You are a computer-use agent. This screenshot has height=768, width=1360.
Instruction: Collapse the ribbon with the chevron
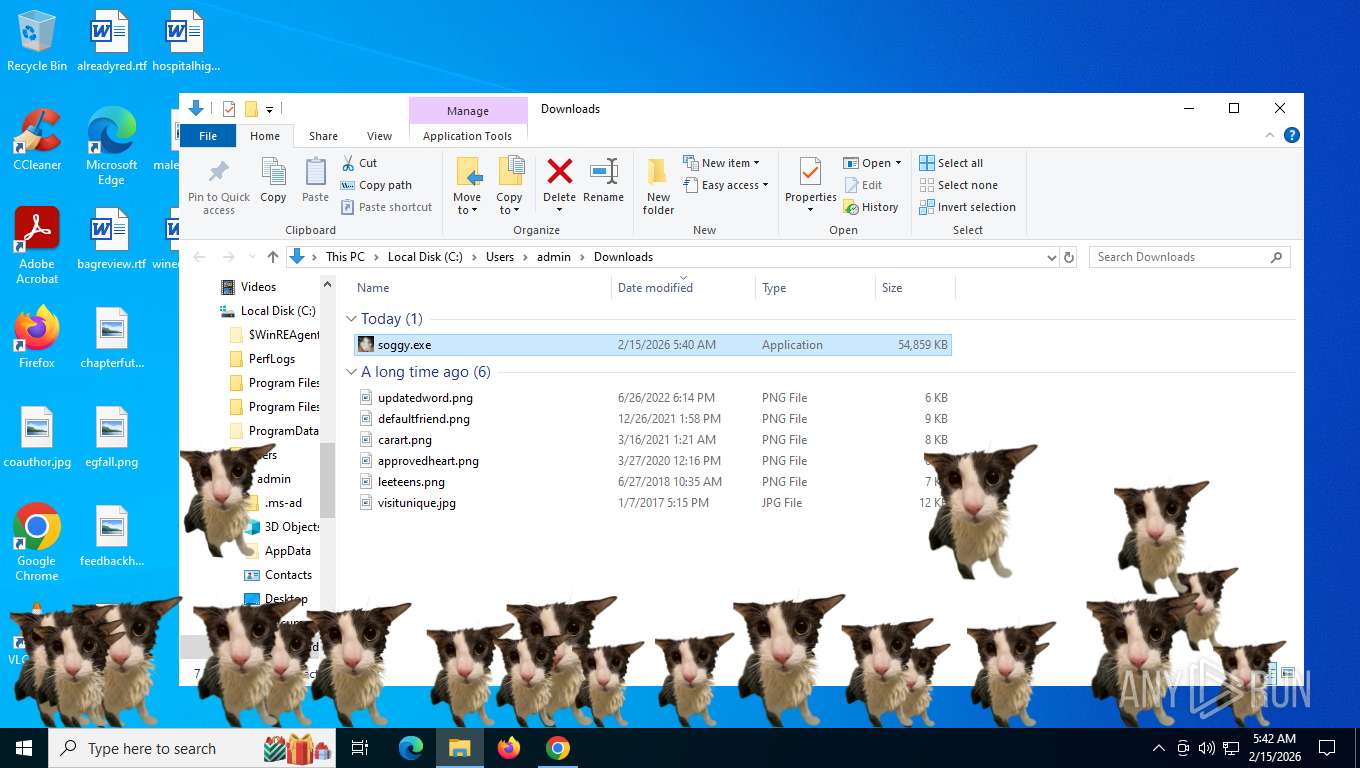click(1271, 135)
